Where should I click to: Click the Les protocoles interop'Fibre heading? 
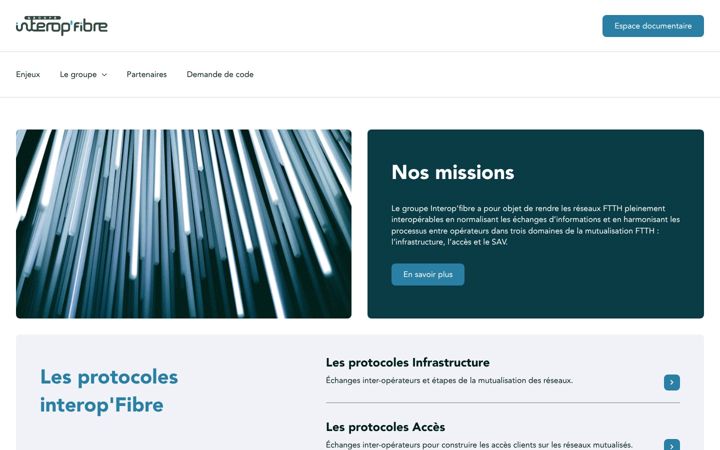(x=109, y=391)
